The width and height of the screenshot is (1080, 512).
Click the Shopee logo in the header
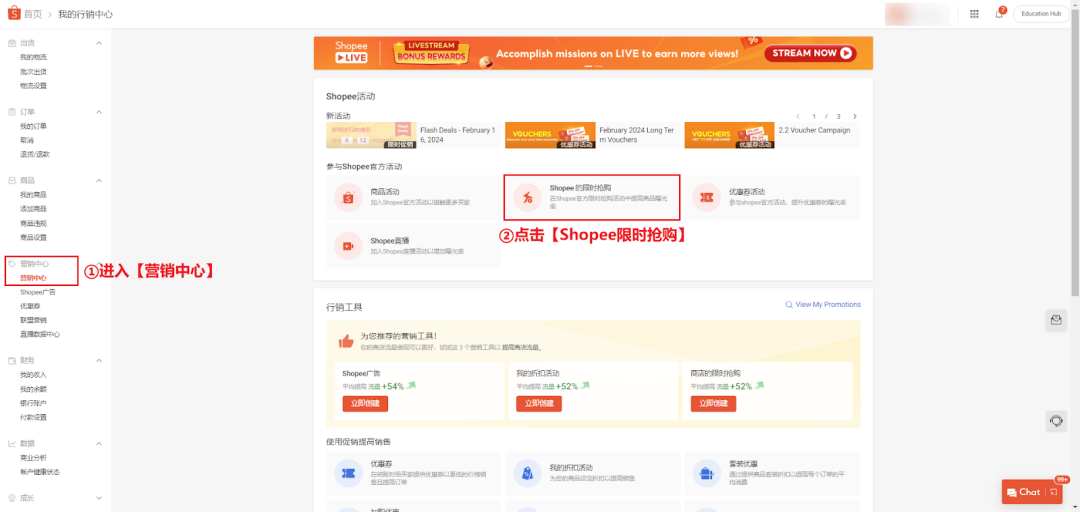[14, 13]
